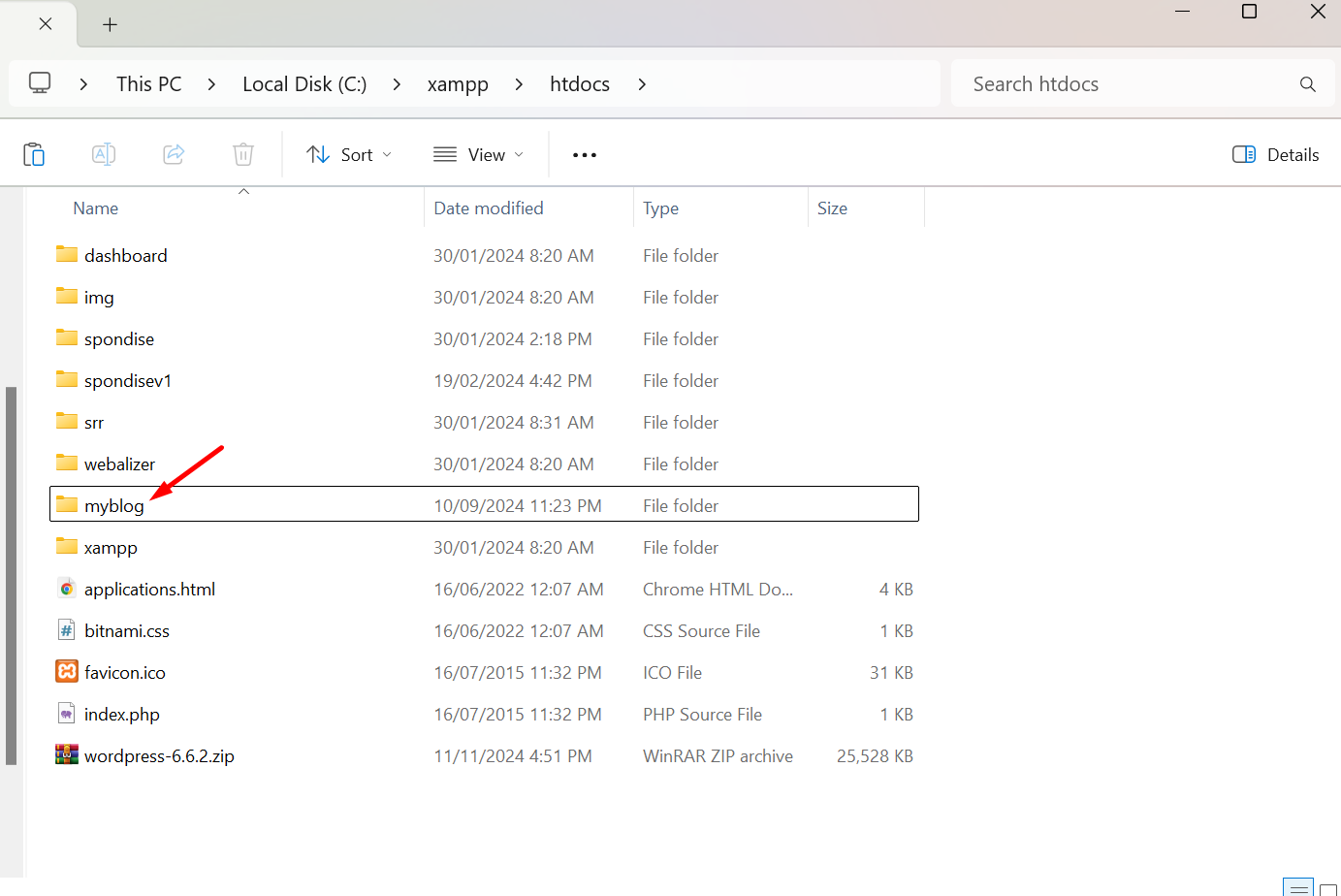This screenshot has height=896, width=1341.
Task: Select the favicon.ico file icon
Action: [x=67, y=672]
